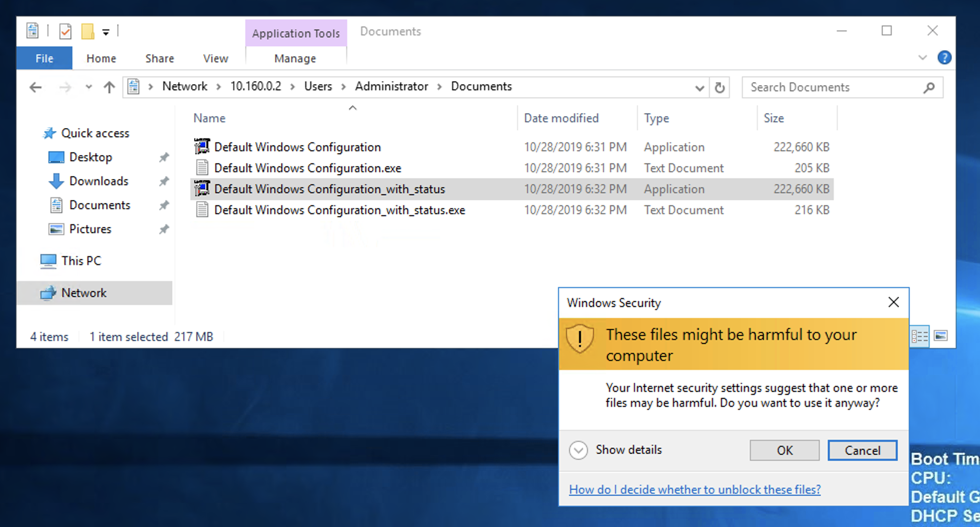Open the Customize Quick Access Toolbar arrow

pyautogui.click(x=106, y=31)
